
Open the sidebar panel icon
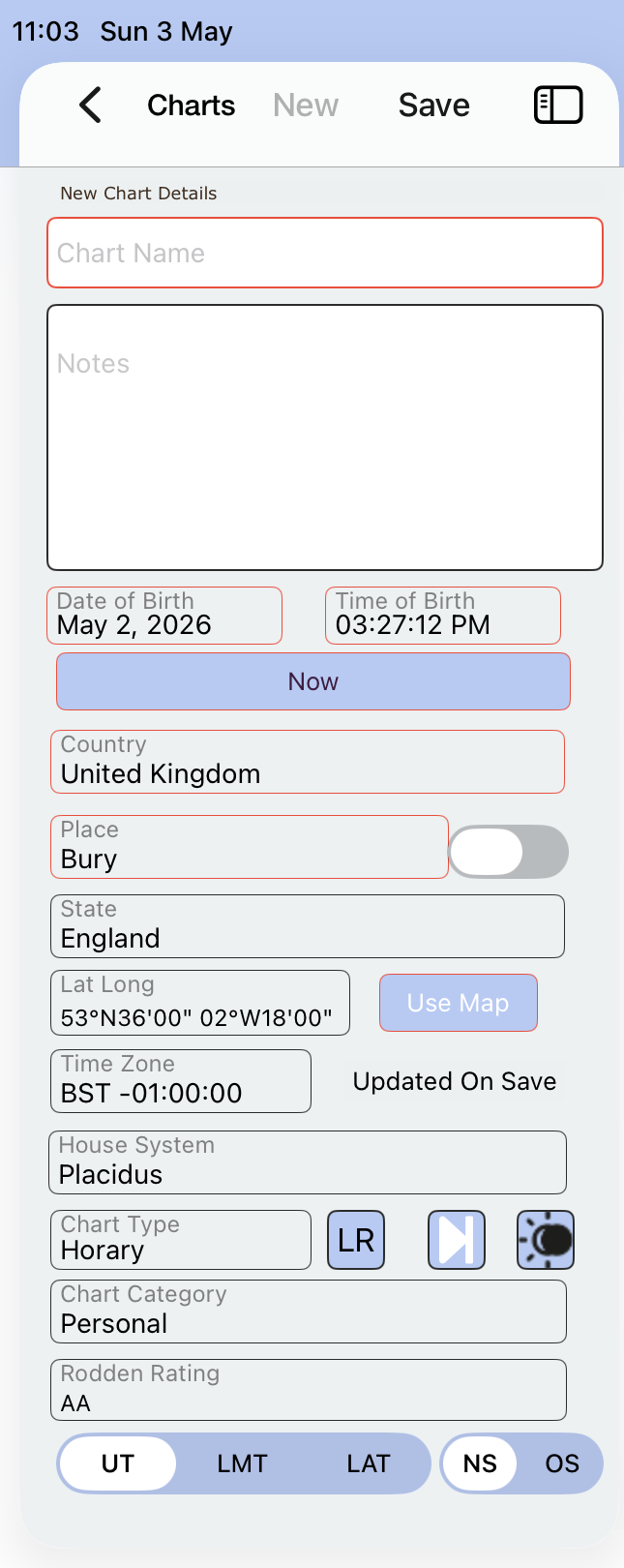pyautogui.click(x=558, y=105)
